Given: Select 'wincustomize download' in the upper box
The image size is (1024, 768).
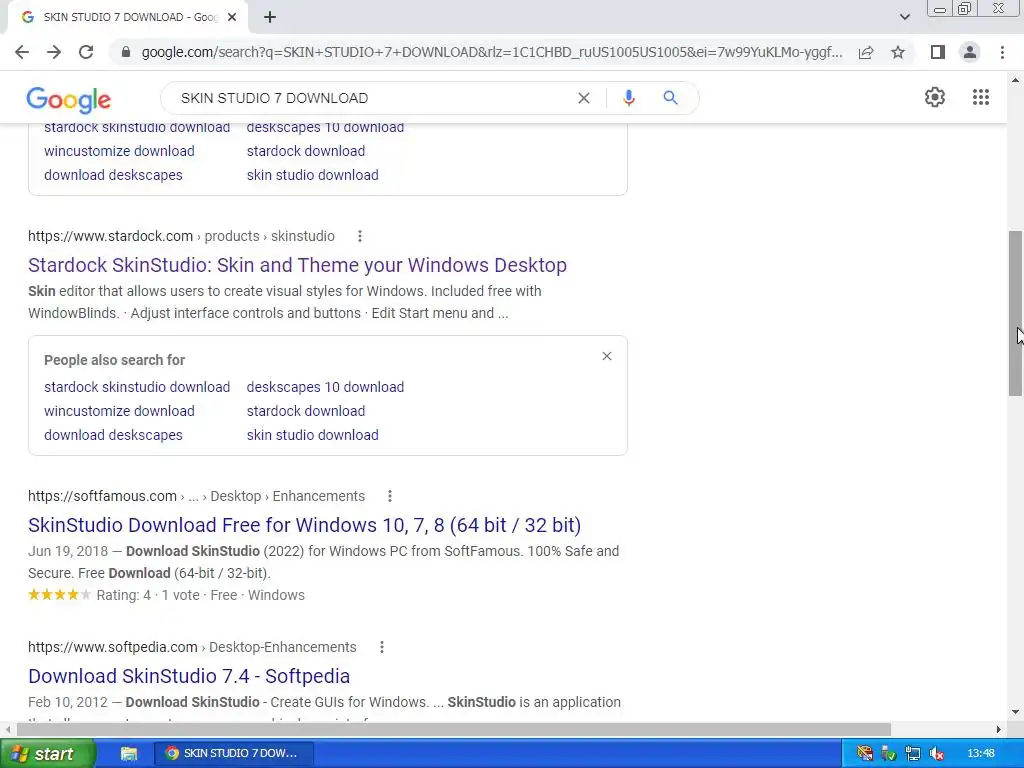Looking at the screenshot, I should (x=120, y=152).
